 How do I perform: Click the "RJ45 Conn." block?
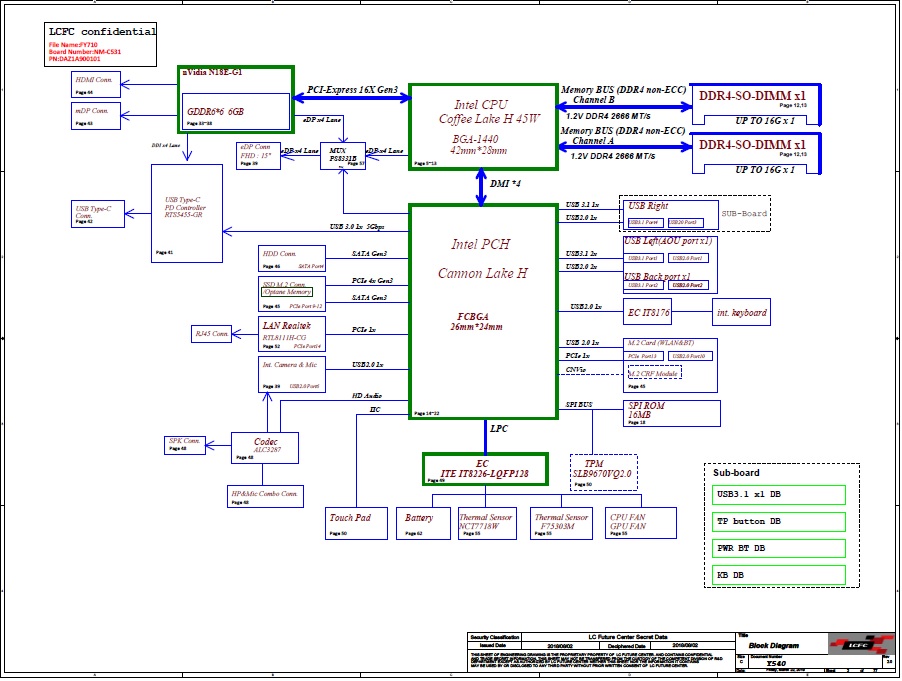click(x=211, y=334)
